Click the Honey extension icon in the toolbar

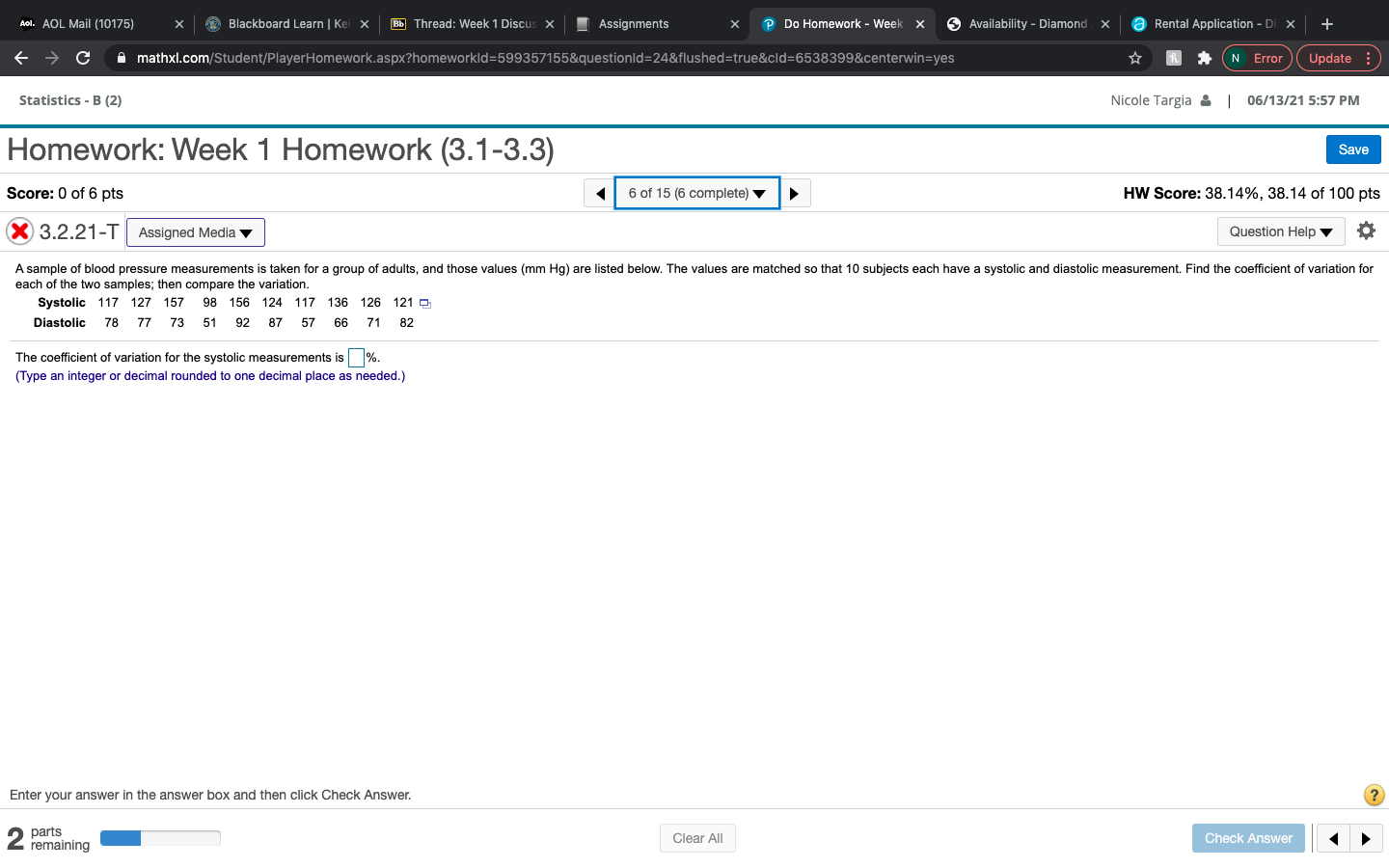pyautogui.click(x=1173, y=58)
